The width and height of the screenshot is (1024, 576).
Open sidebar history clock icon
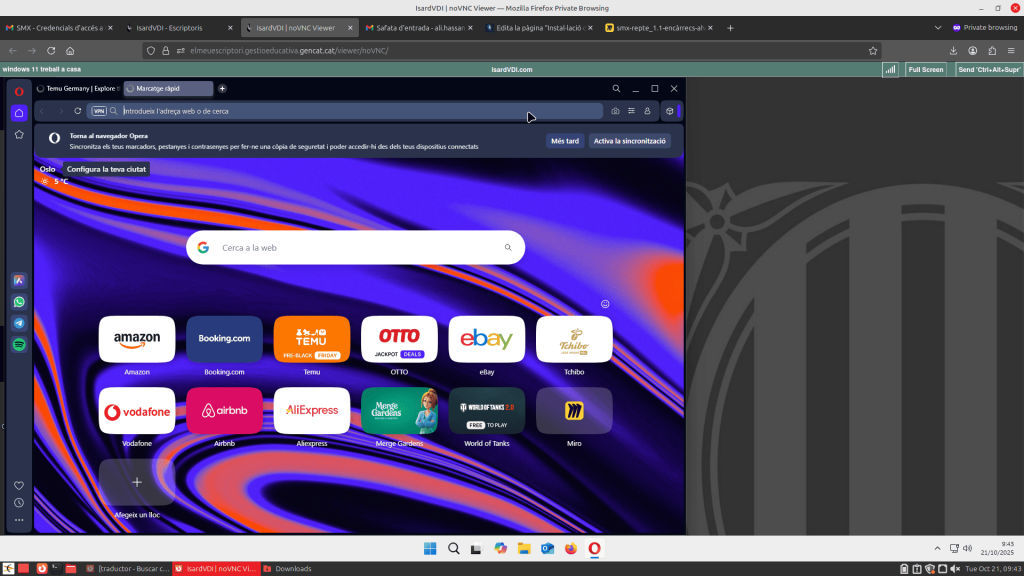(19, 503)
